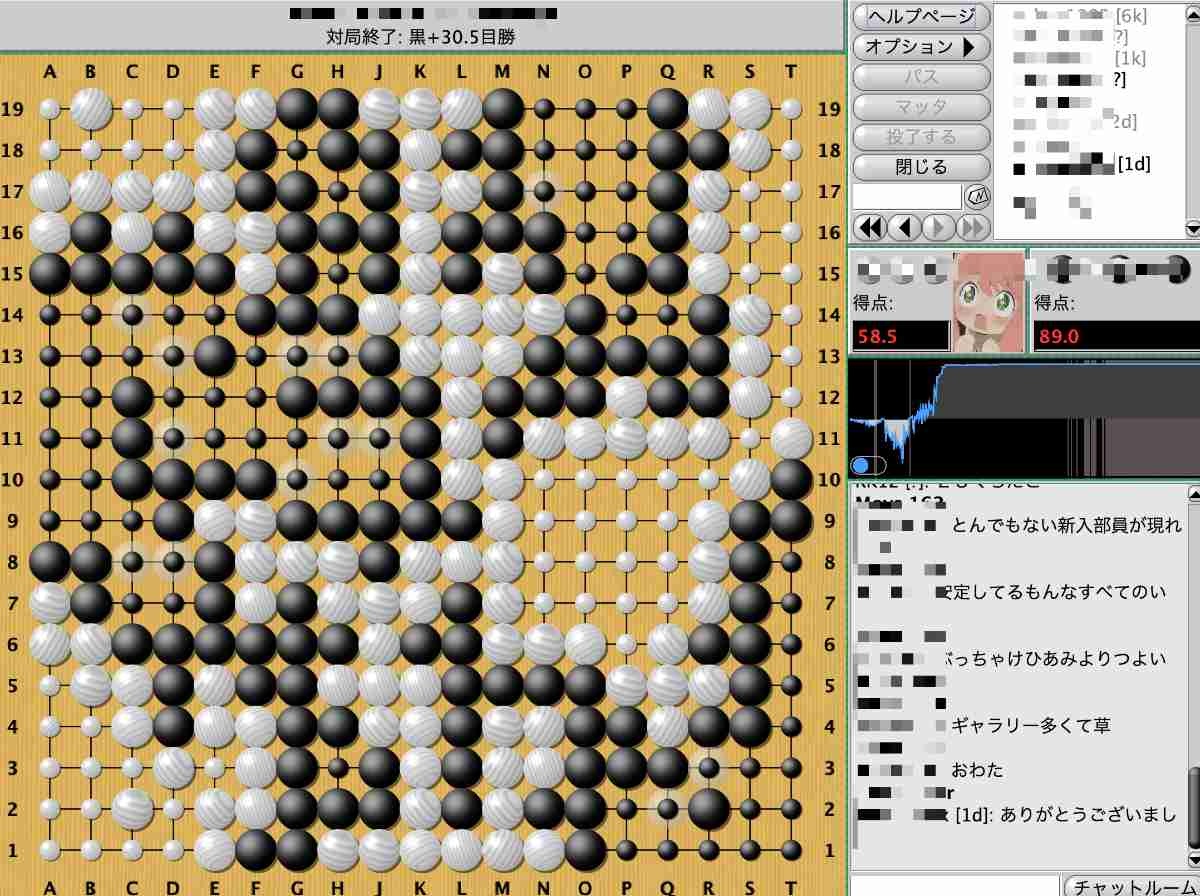This screenshot has height=896, width=1200.
Task: Click the チャットルーム chat room button
Action: (x=1130, y=886)
